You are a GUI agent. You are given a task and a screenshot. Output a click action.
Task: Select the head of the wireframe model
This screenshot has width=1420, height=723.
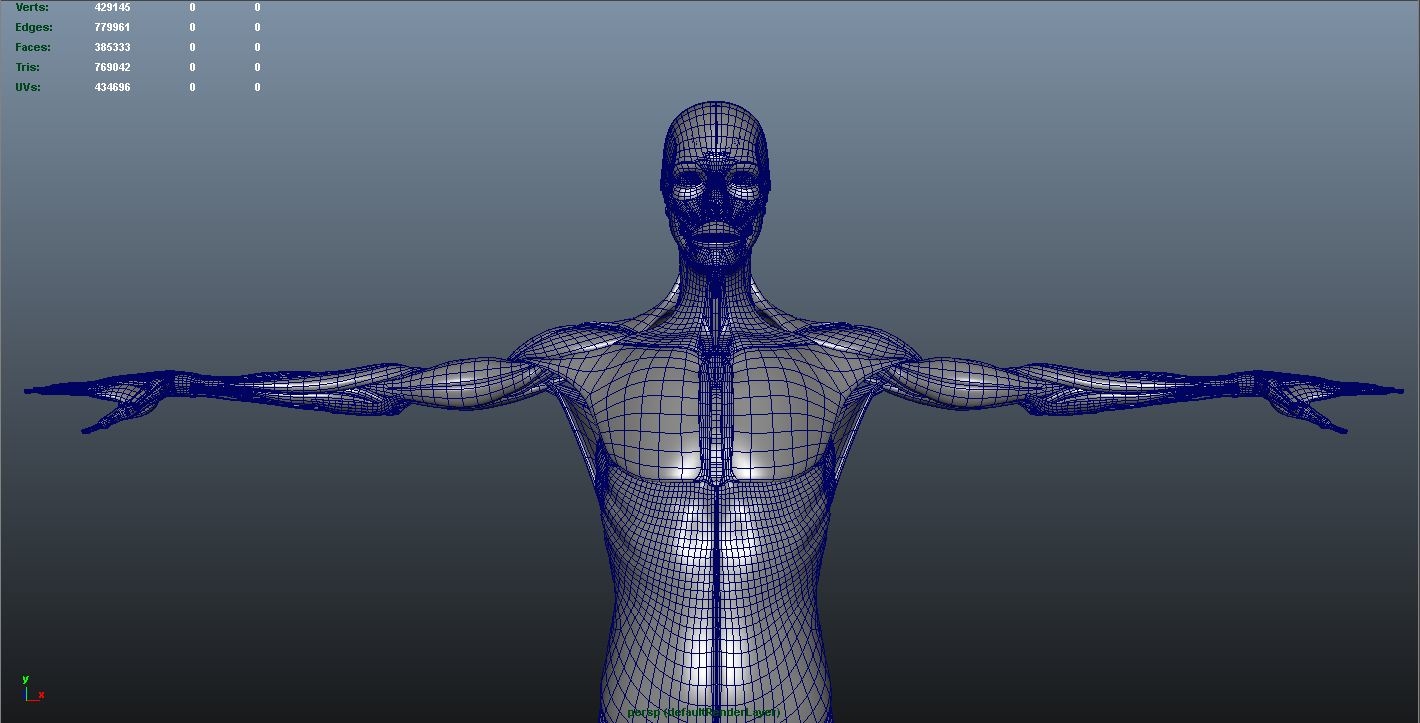[712, 180]
